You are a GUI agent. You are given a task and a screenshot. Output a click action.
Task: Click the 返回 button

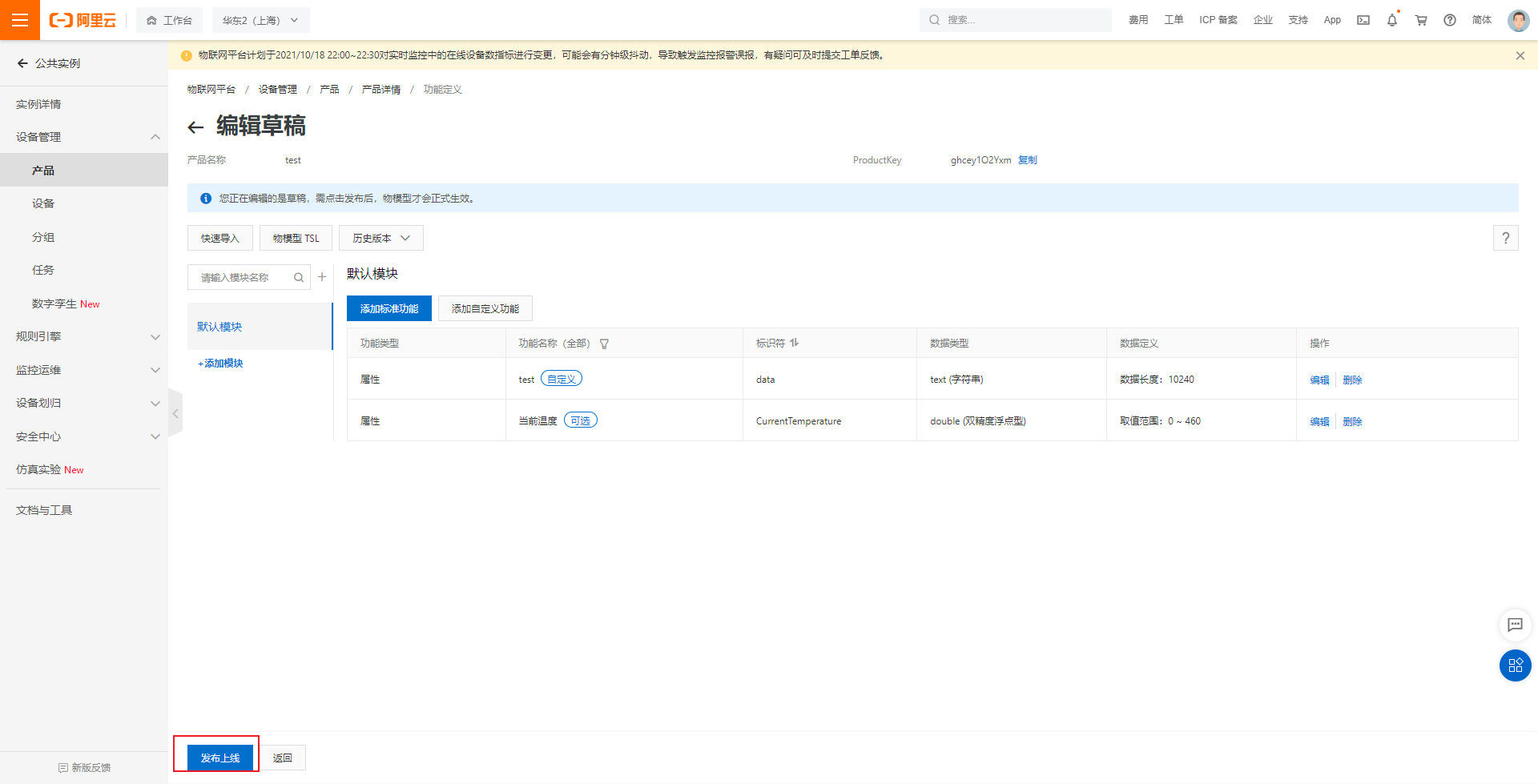click(x=282, y=758)
